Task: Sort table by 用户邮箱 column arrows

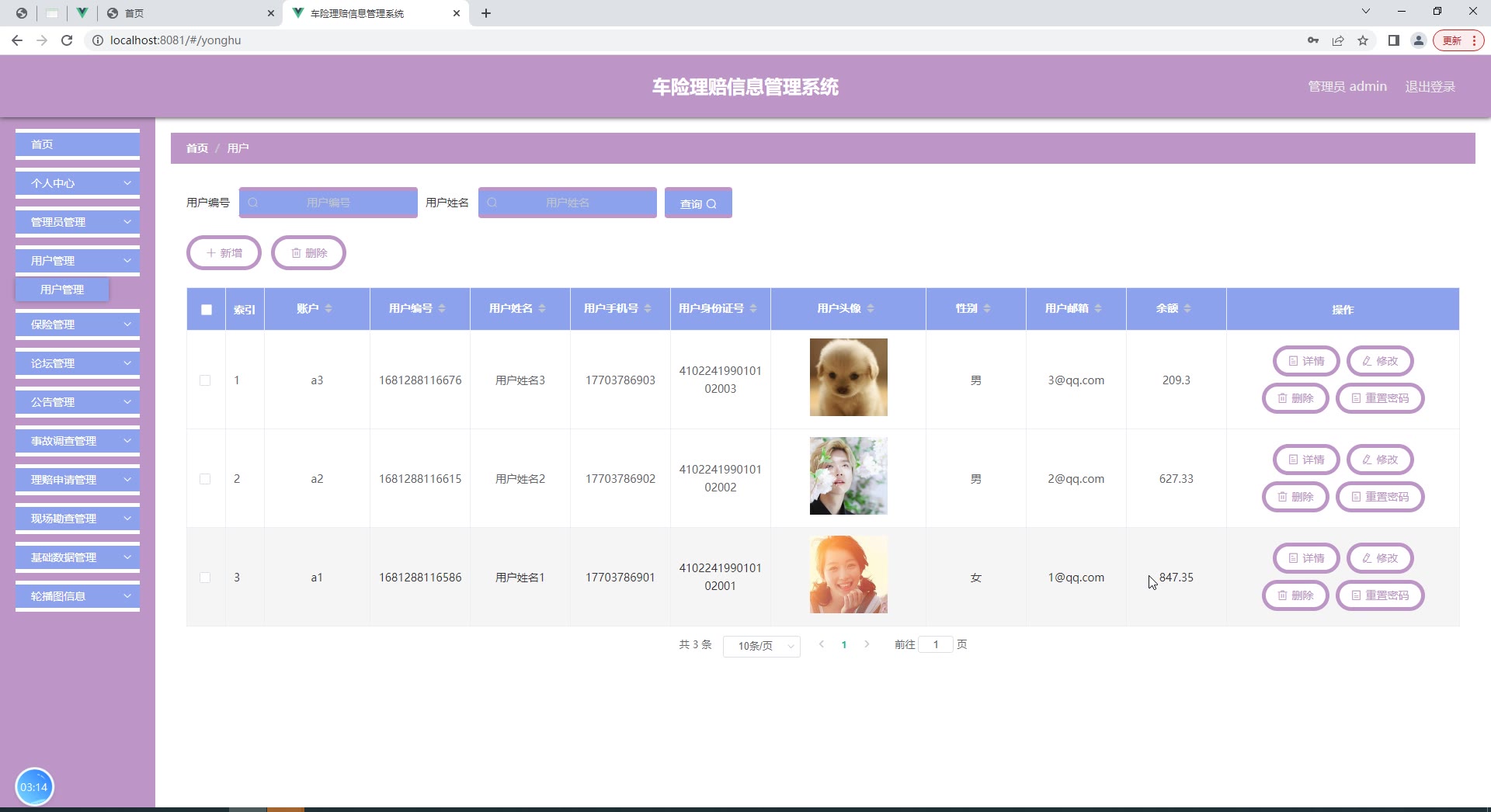Action: click(1098, 309)
